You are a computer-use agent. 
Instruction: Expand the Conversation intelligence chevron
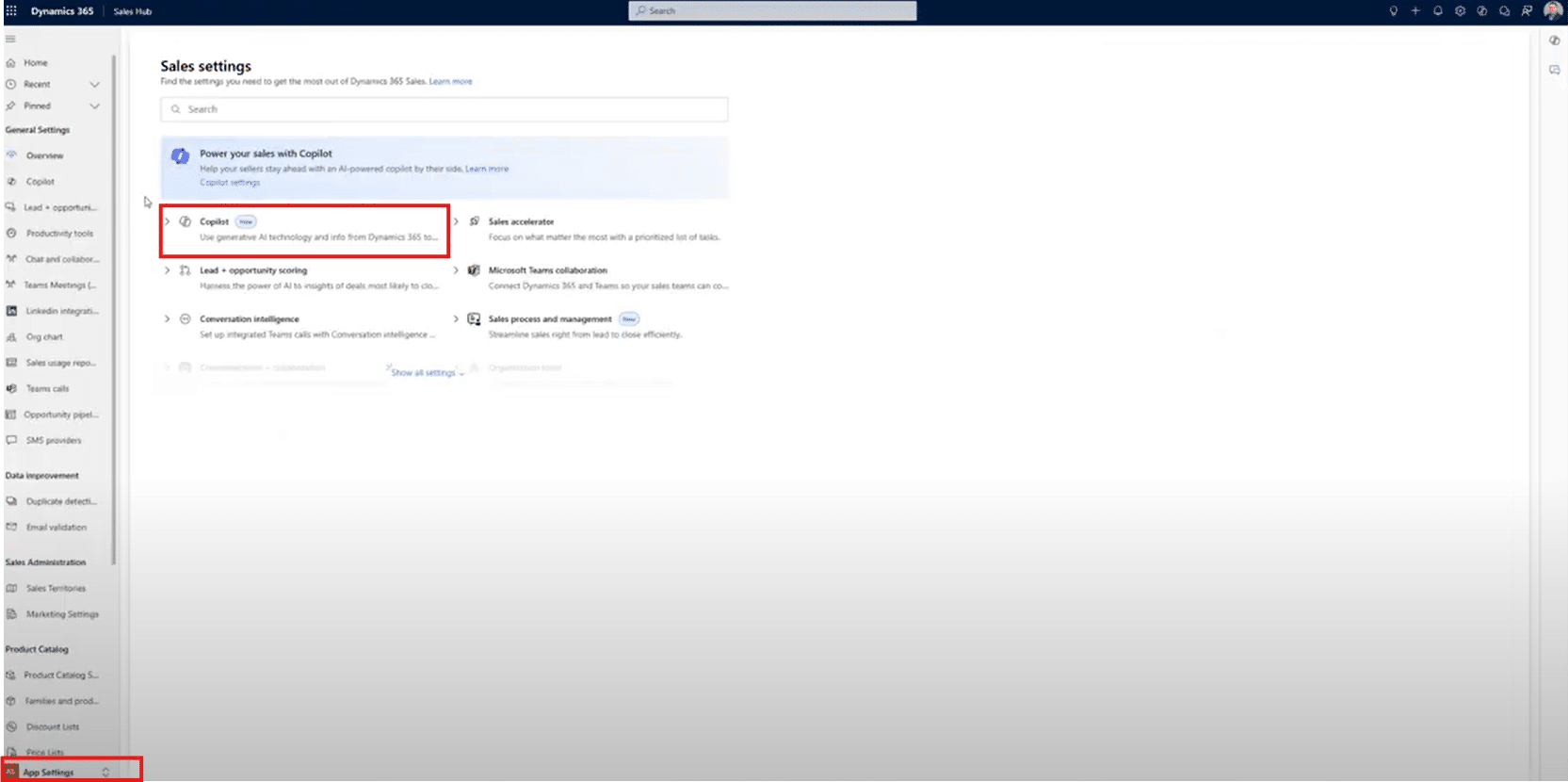(168, 319)
